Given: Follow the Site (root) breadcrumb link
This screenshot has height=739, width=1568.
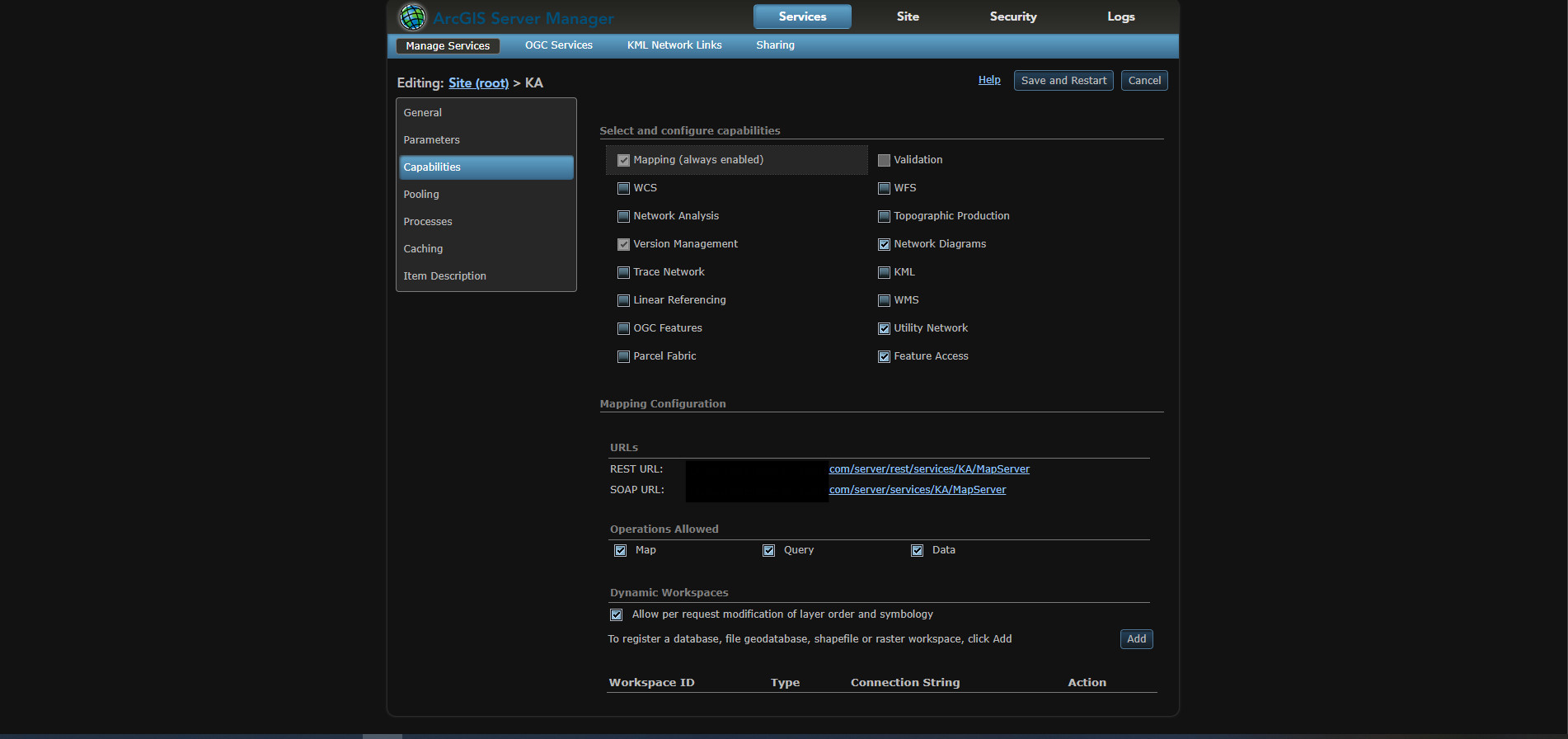Looking at the screenshot, I should [x=478, y=82].
